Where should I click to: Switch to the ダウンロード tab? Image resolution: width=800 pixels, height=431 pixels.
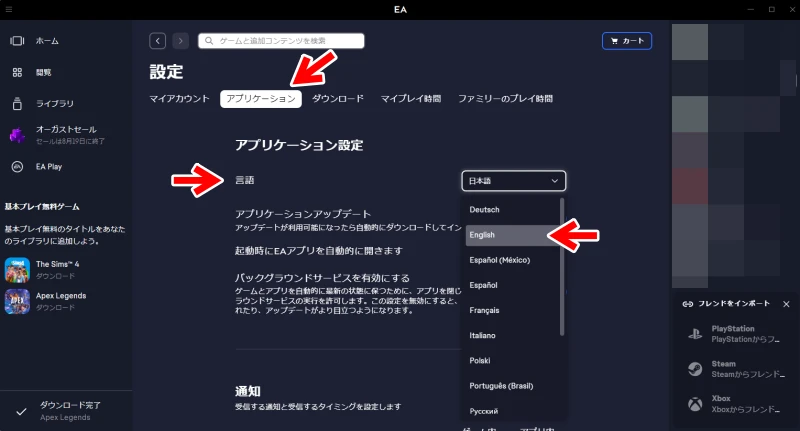(338, 99)
